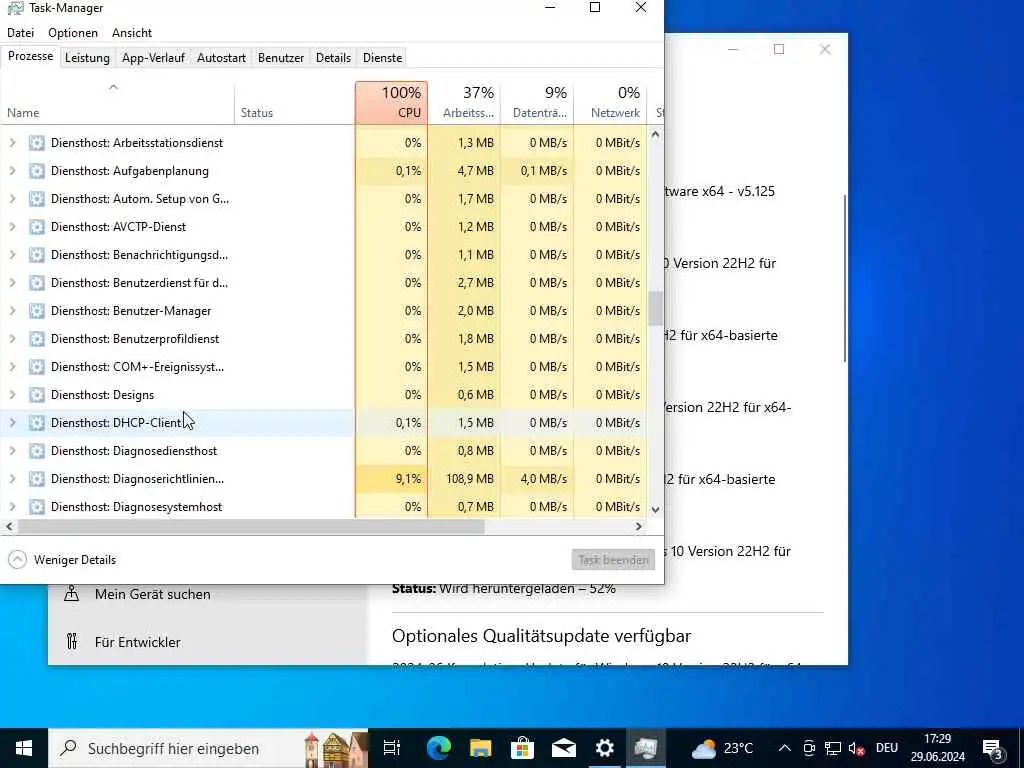Click the horizontal scroll left arrow
This screenshot has width=1024, height=768.
[x=9, y=526]
